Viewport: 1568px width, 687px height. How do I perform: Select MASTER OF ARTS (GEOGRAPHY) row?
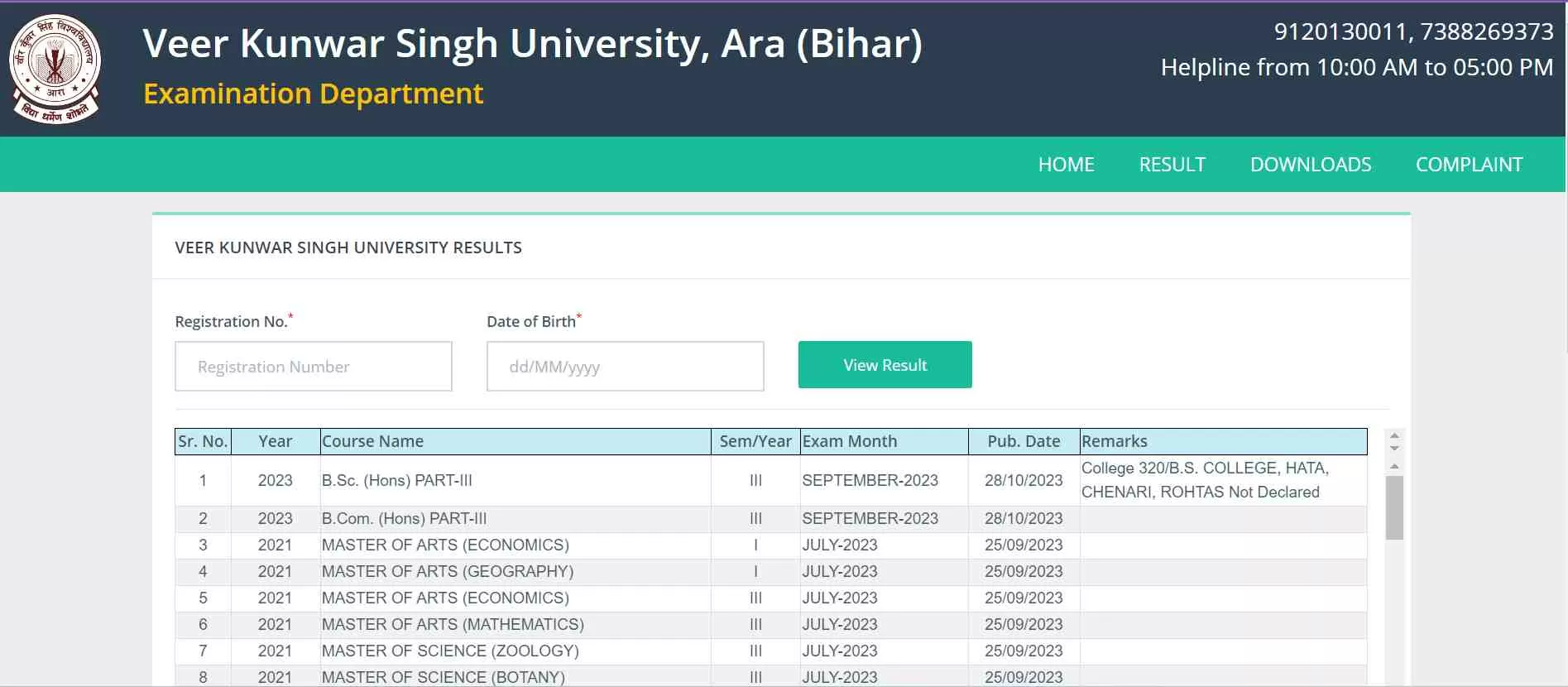click(770, 572)
